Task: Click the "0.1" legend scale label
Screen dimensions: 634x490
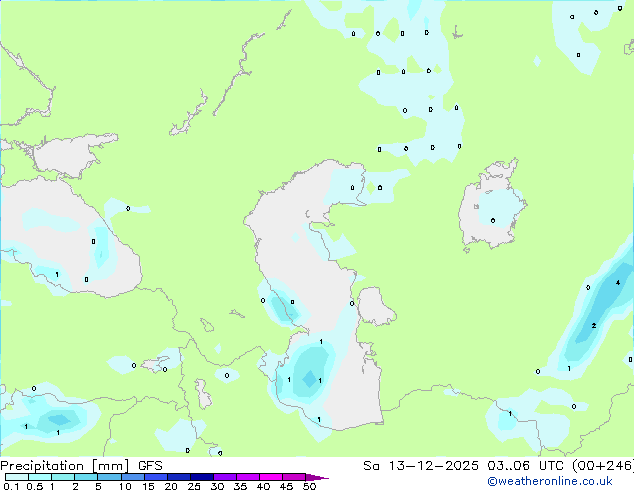Action: pyautogui.click(x=11, y=486)
